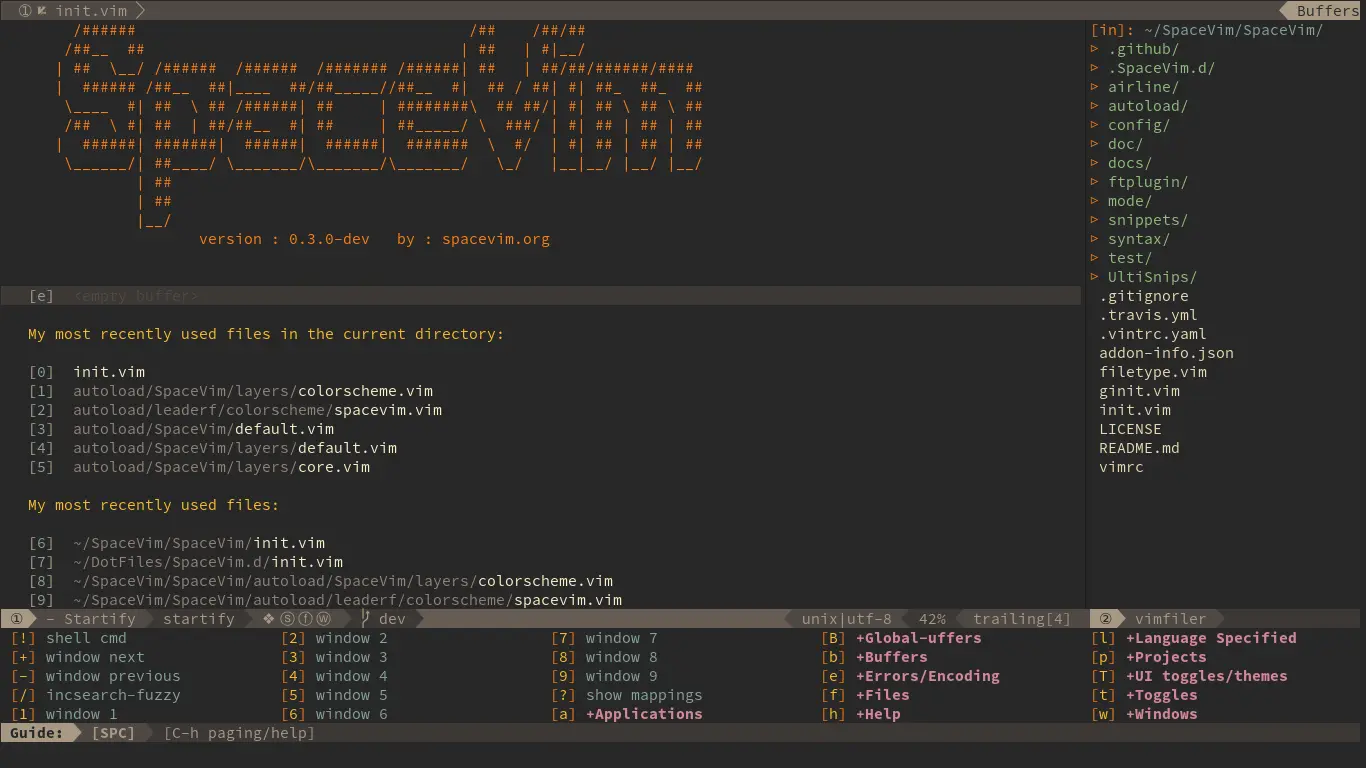This screenshot has height=768, width=1366.
Task: Toggle the Ⓕ fill-column indicator
Action: (x=306, y=618)
